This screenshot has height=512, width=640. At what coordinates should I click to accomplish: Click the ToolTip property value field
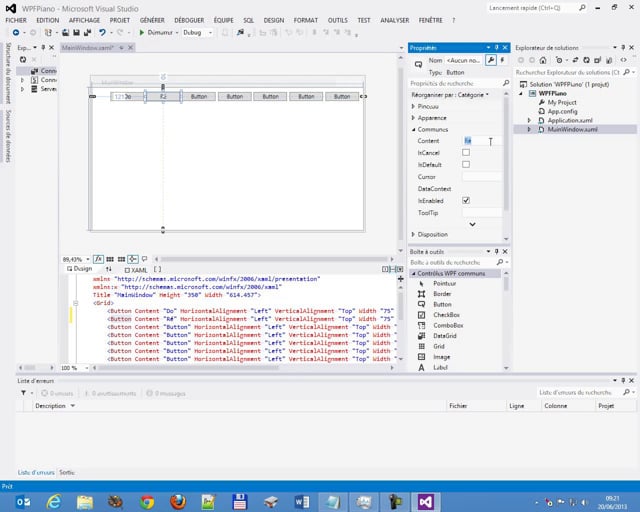pyautogui.click(x=482, y=212)
